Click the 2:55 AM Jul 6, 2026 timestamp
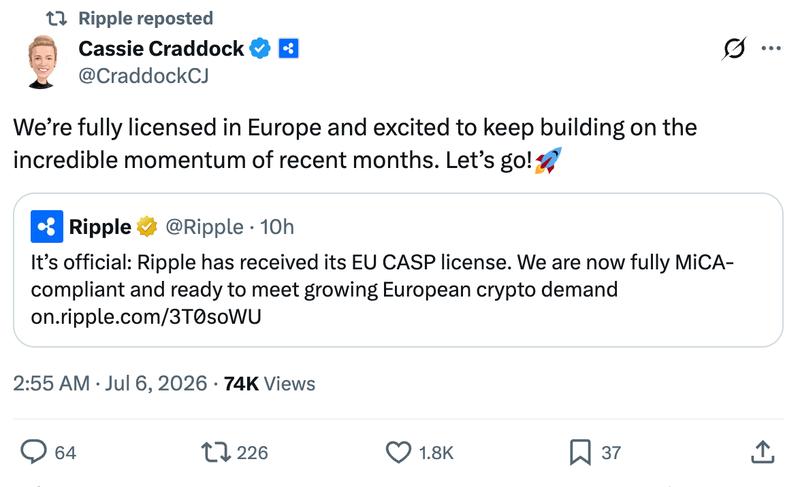 click(110, 383)
